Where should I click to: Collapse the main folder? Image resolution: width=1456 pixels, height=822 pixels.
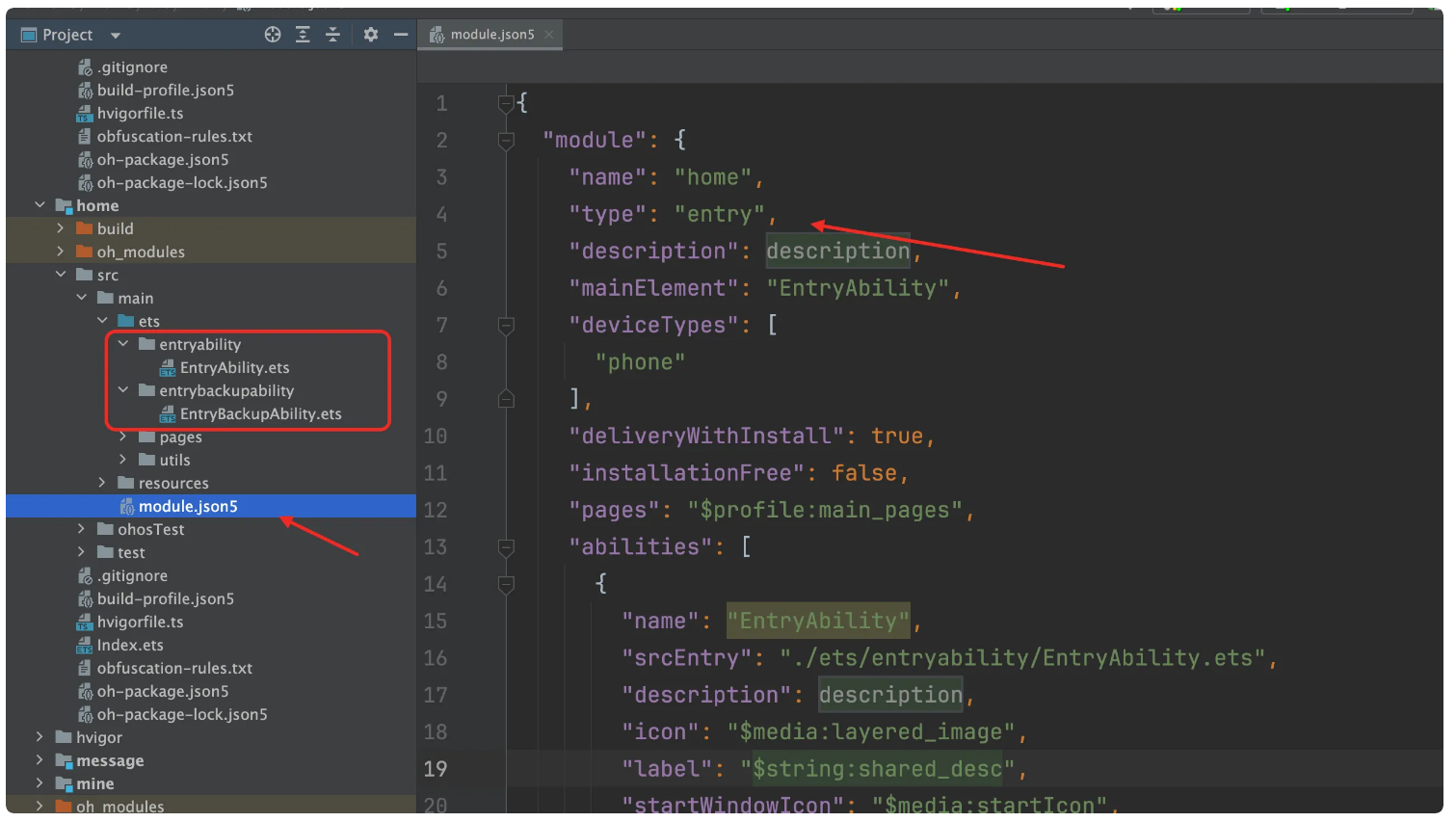pos(82,298)
